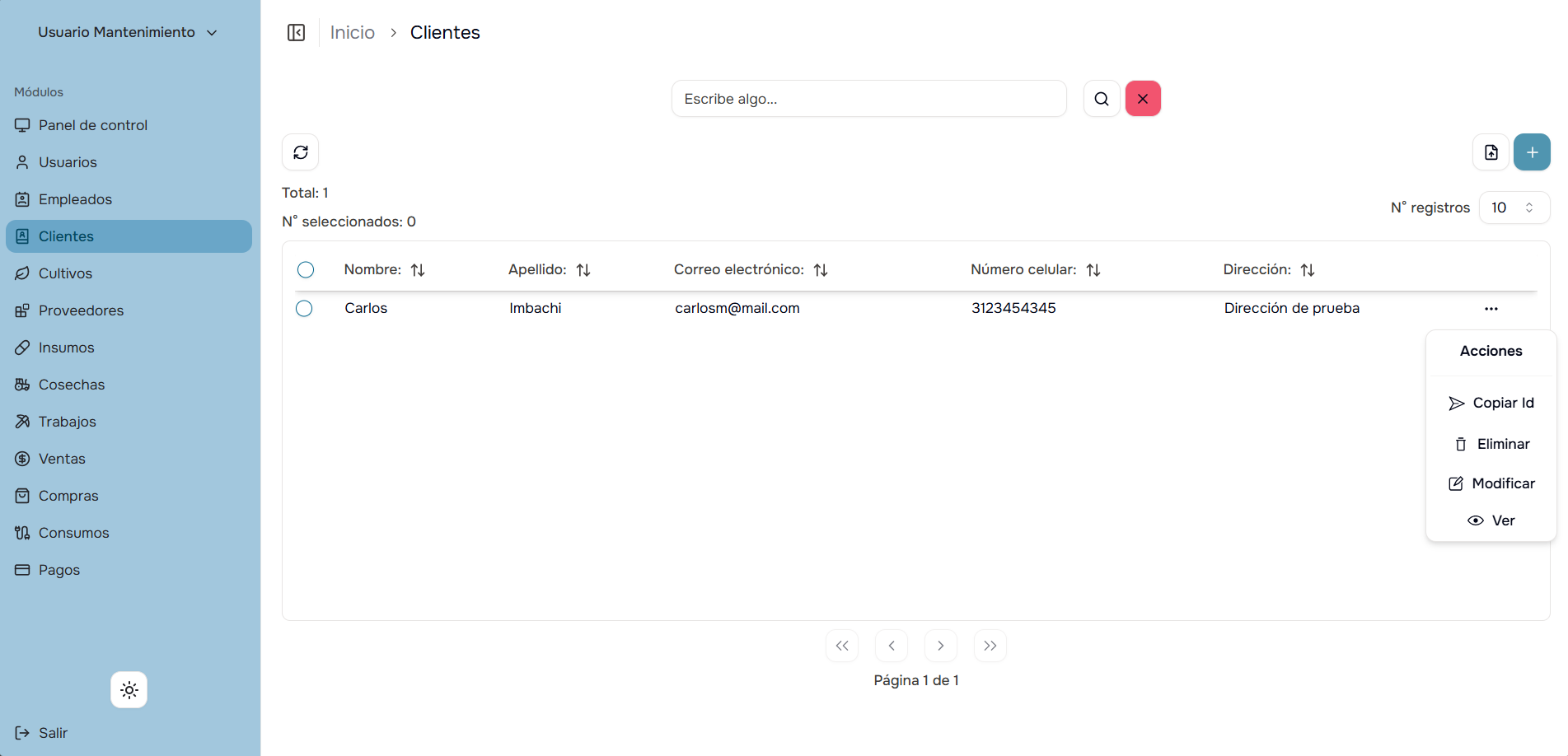
Task: Go to the next page arrow
Action: click(x=940, y=646)
